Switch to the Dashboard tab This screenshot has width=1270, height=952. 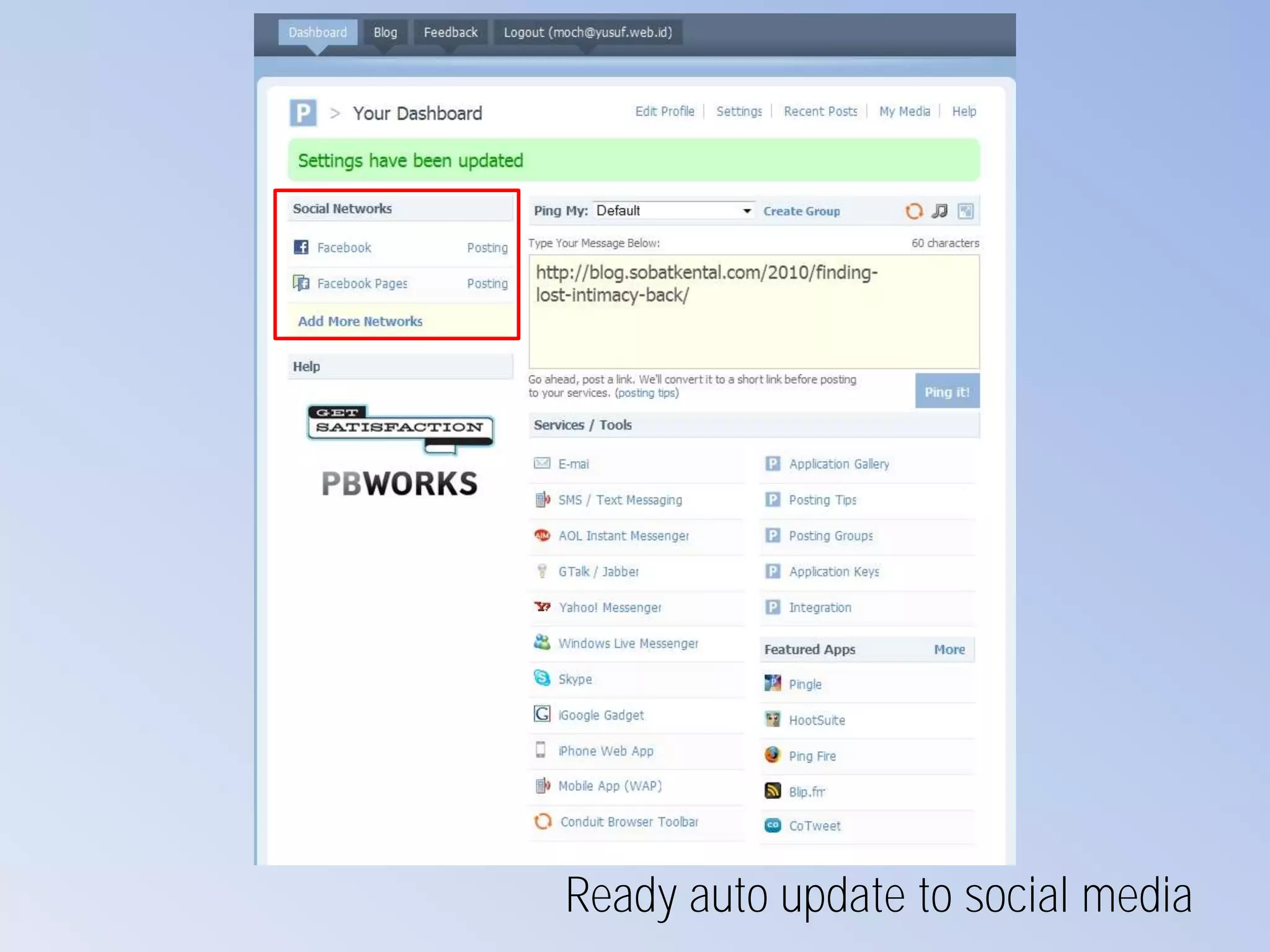pos(318,32)
